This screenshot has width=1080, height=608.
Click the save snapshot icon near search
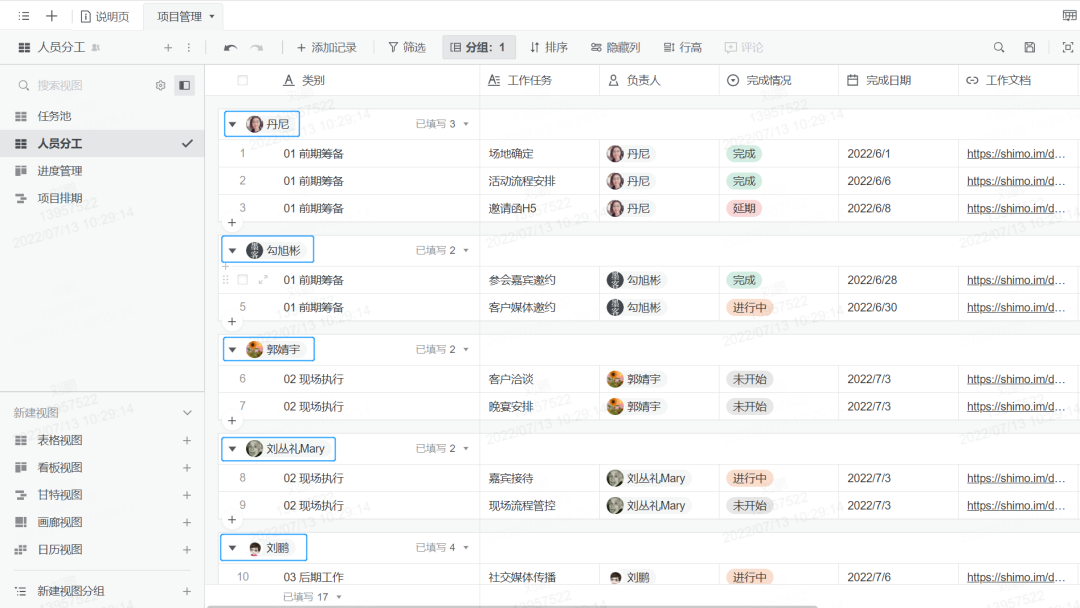tap(1028, 47)
